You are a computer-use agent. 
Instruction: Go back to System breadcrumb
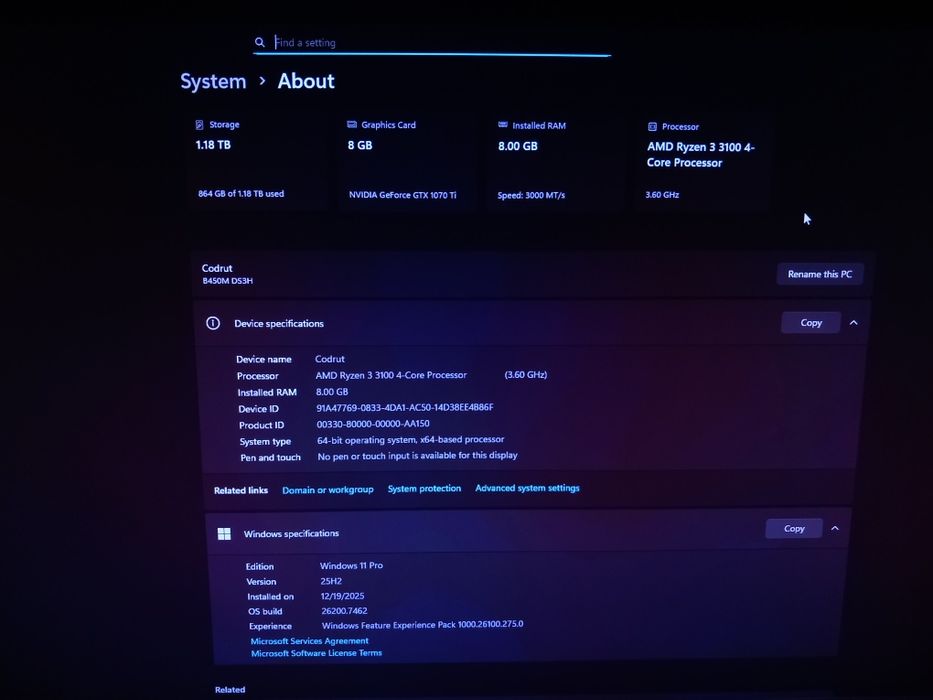[213, 82]
